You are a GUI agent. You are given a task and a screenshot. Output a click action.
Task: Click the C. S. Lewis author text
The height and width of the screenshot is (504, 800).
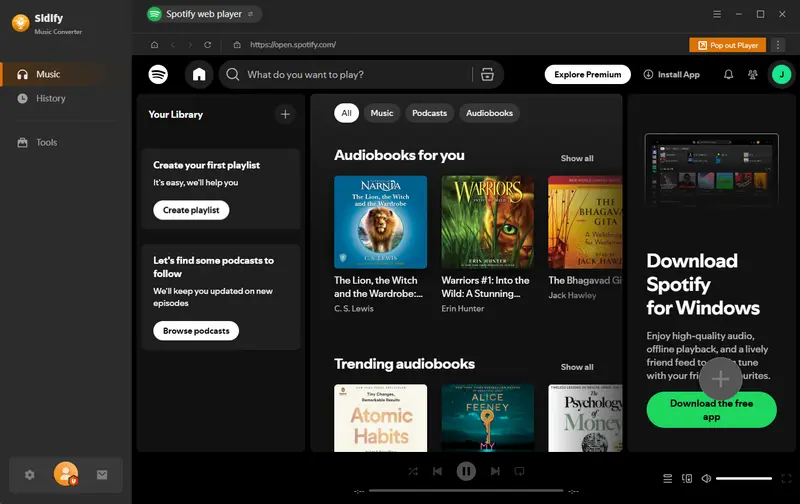[x=354, y=309]
